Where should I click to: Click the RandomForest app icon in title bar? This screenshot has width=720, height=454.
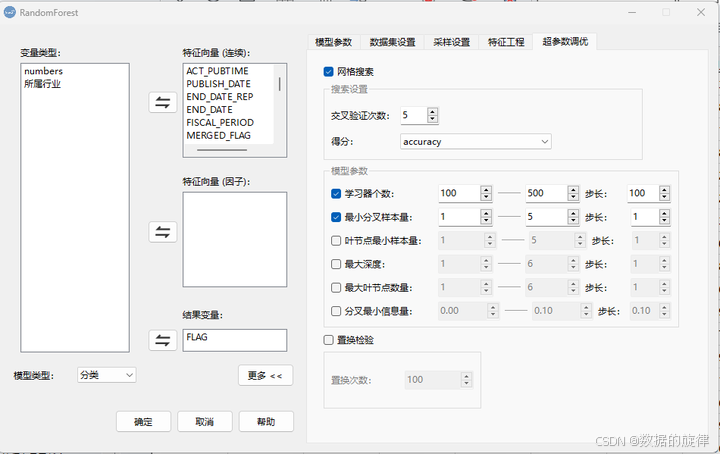pos(10,12)
